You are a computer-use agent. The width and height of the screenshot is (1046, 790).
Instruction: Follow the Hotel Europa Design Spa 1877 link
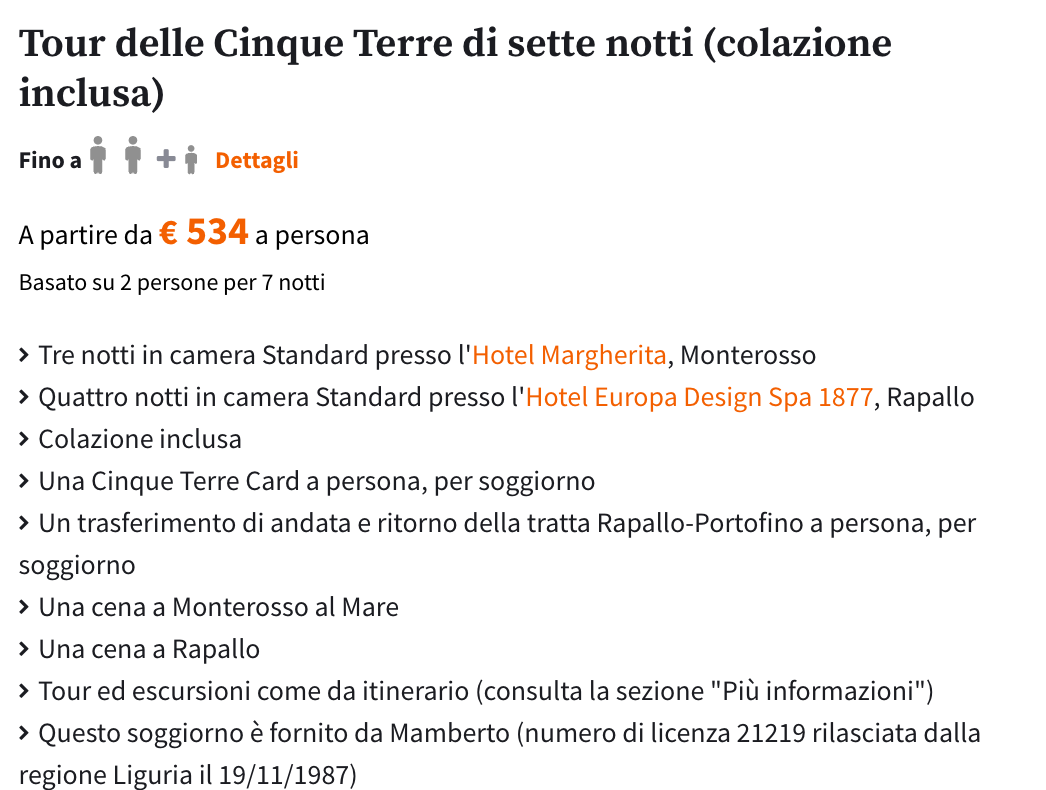point(699,397)
